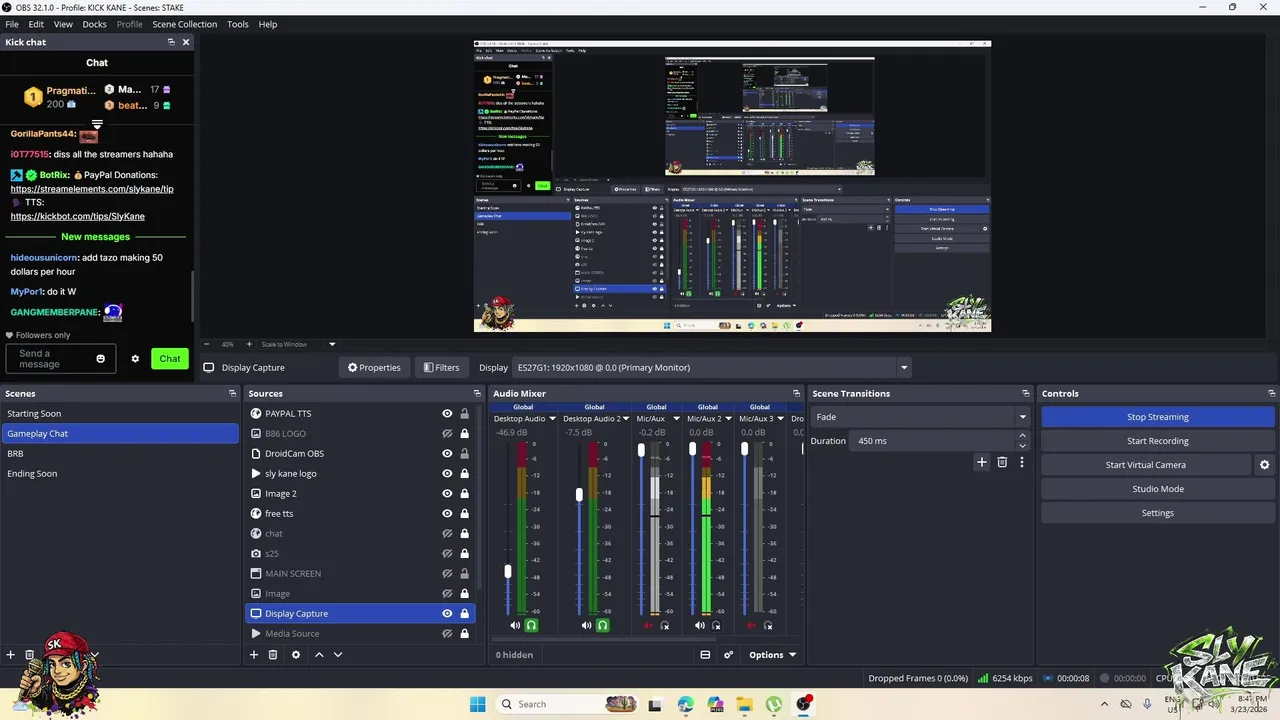Move selected source up with the arrow
The width and height of the screenshot is (1280, 720).
[x=319, y=655]
